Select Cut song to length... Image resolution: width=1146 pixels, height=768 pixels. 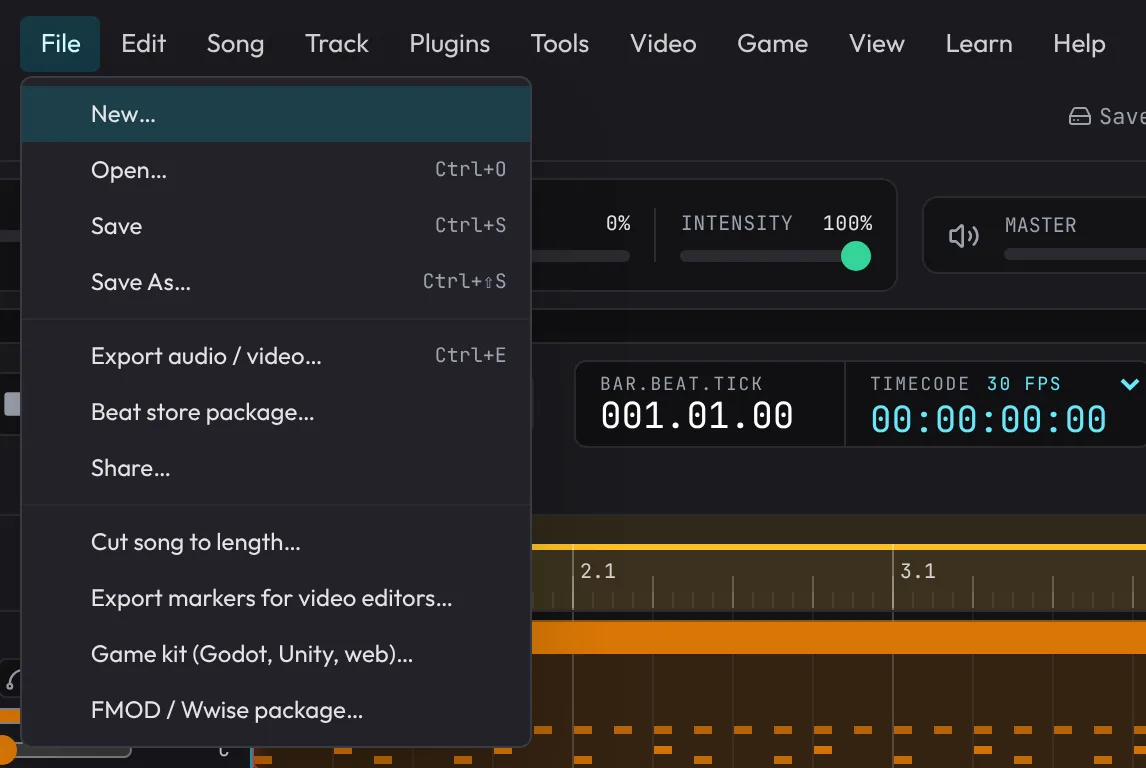click(x=276, y=542)
